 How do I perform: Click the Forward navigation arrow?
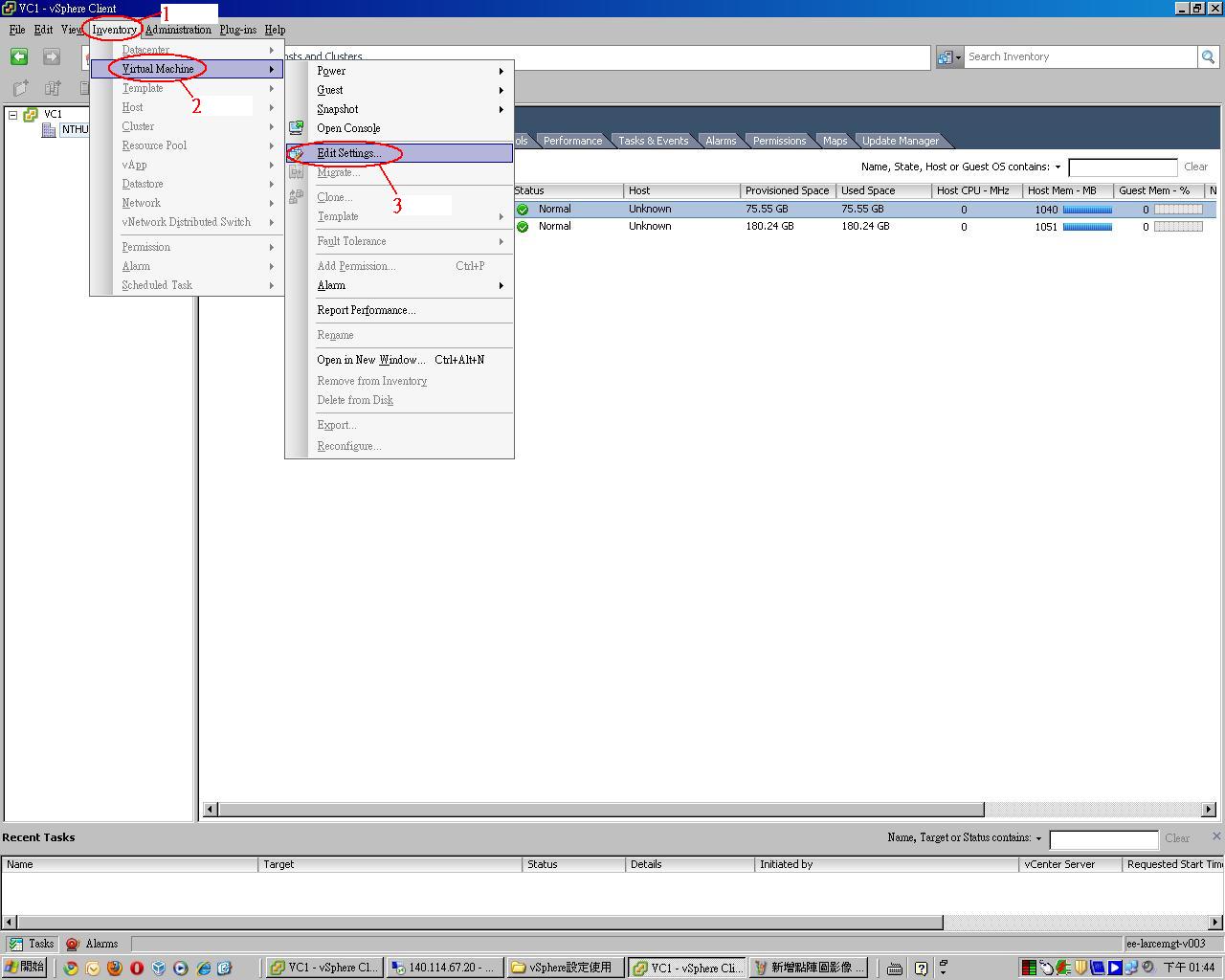52,57
